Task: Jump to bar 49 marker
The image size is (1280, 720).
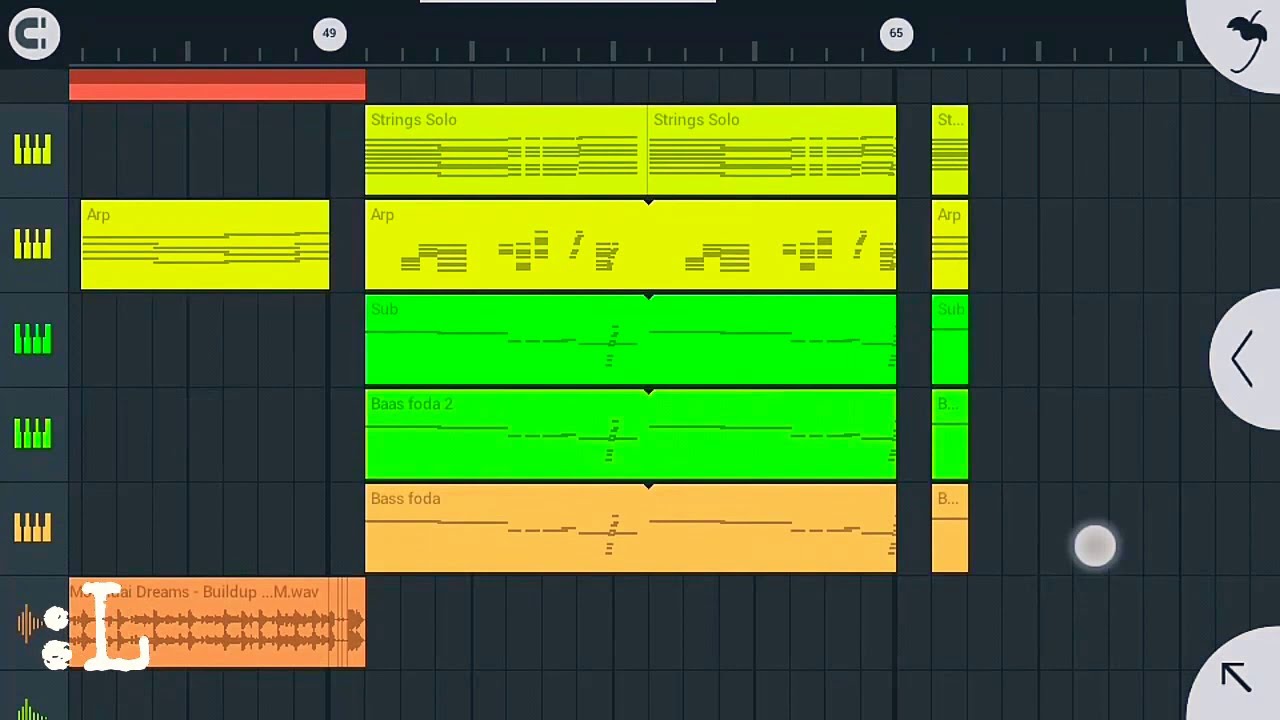Action: click(329, 34)
